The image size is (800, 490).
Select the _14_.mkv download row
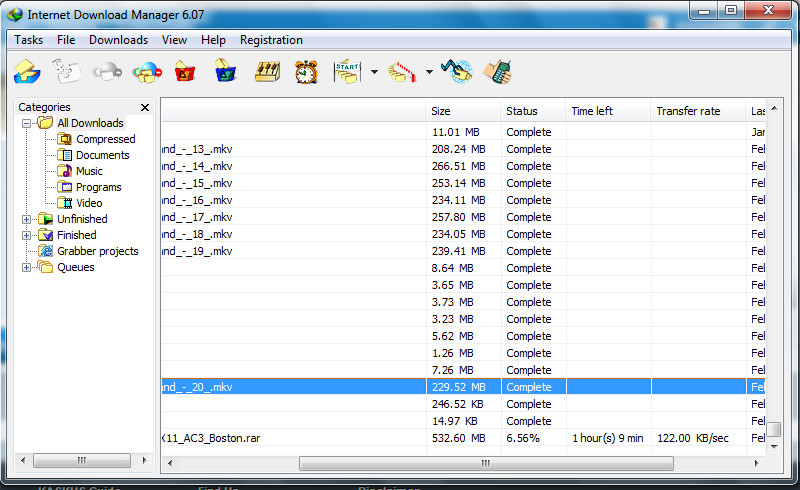(x=463, y=166)
